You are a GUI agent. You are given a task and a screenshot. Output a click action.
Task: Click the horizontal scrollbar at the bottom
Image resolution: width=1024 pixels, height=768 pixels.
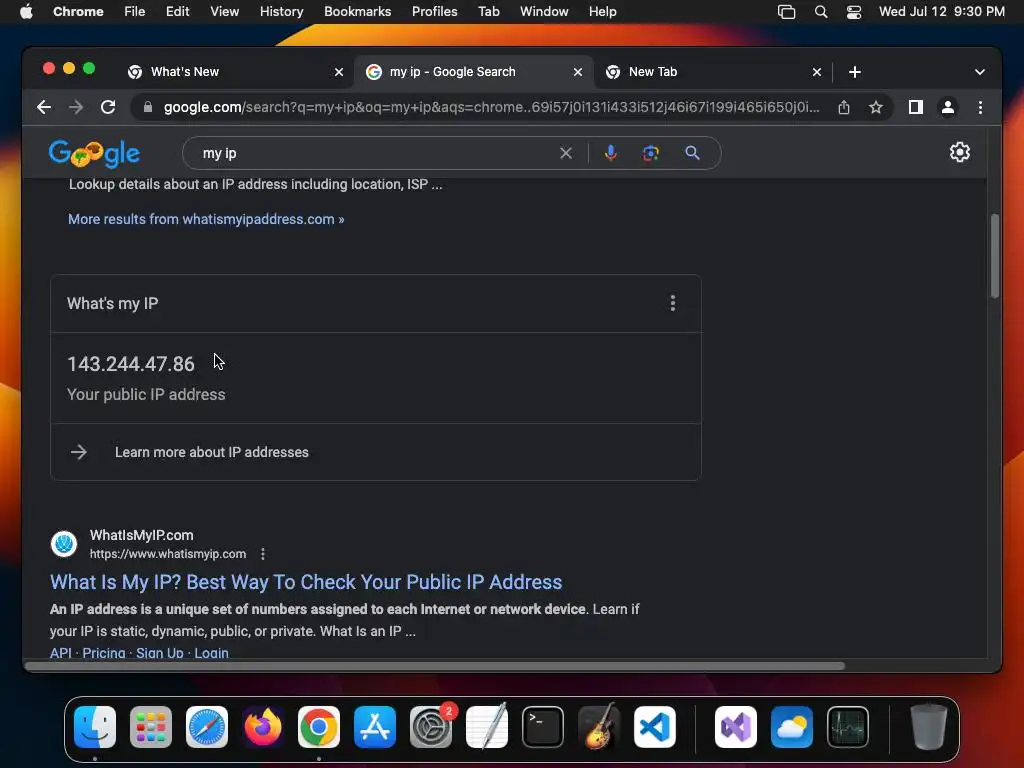tap(434, 665)
